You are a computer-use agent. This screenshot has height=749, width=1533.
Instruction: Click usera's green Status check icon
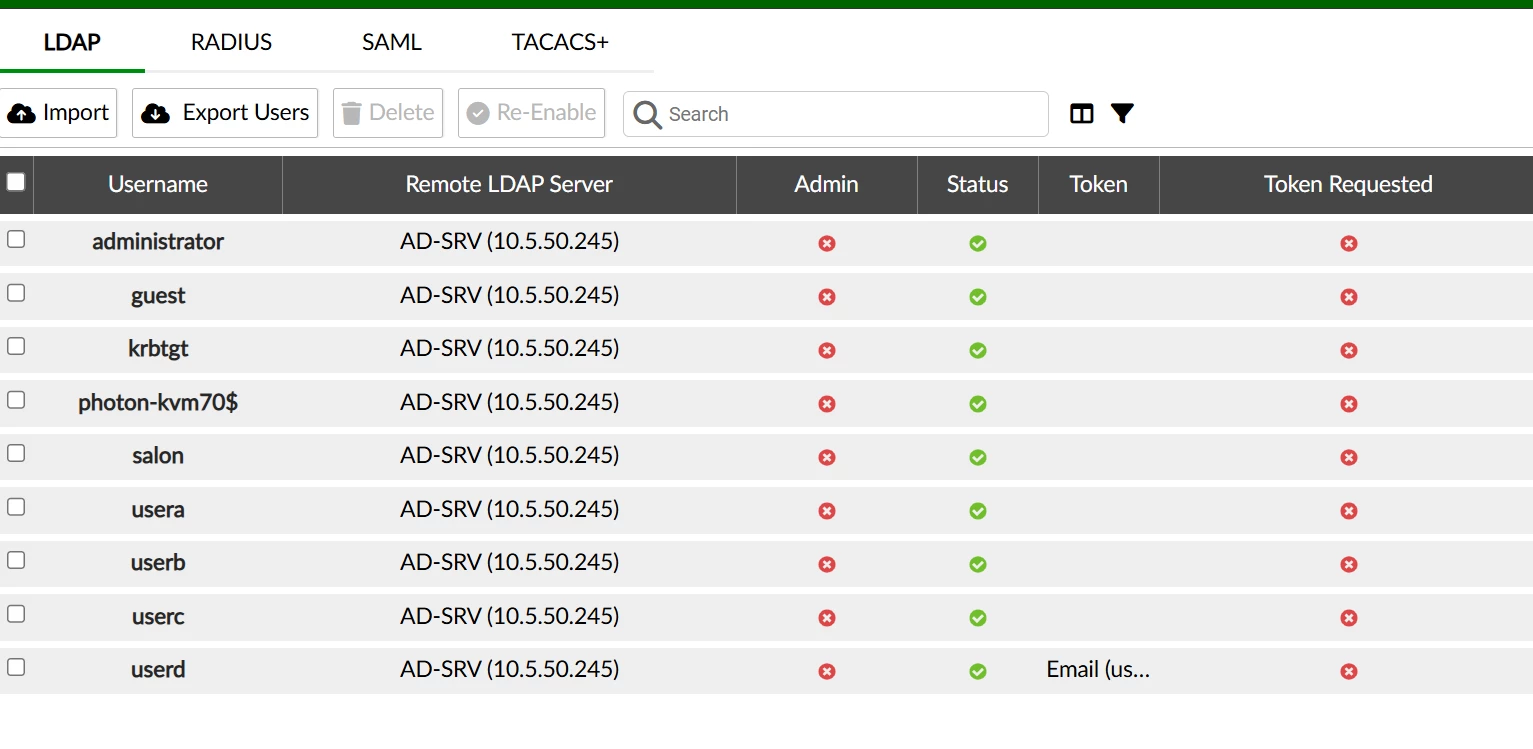978,511
